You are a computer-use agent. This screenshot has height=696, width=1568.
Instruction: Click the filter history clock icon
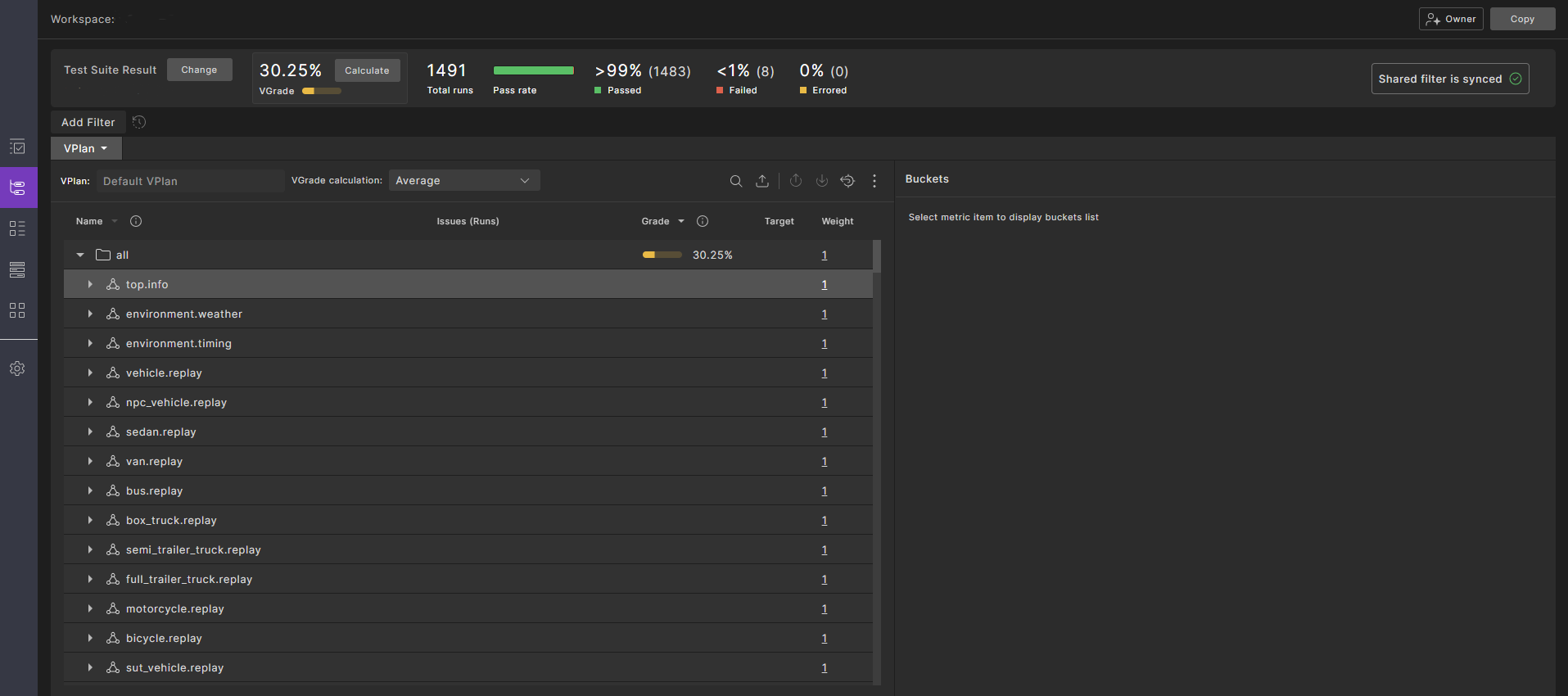click(x=139, y=122)
